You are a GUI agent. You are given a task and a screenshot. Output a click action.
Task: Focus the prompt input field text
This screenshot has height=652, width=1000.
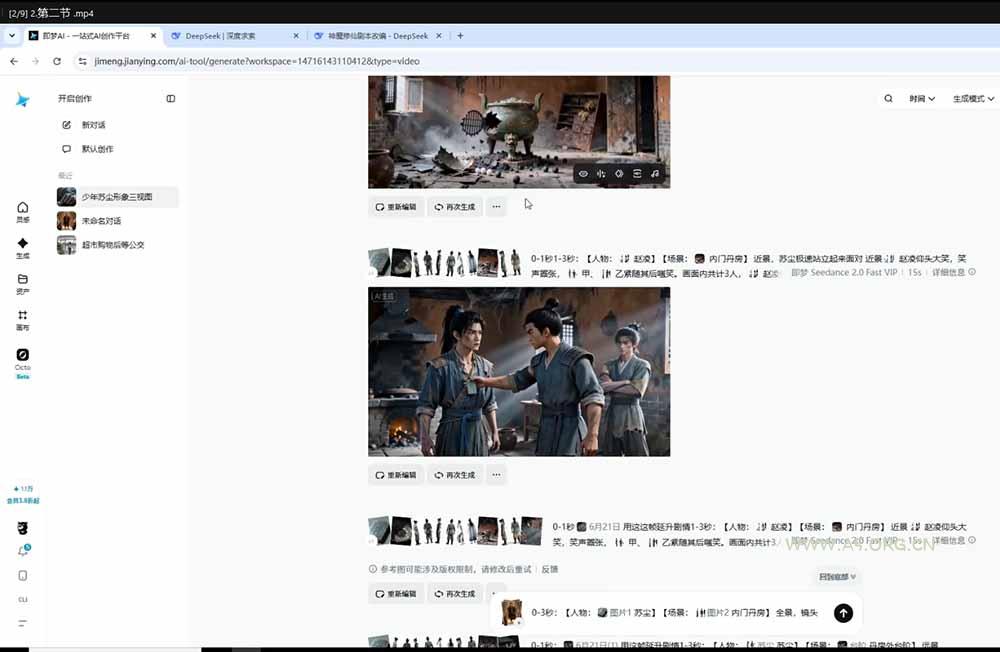click(x=675, y=612)
